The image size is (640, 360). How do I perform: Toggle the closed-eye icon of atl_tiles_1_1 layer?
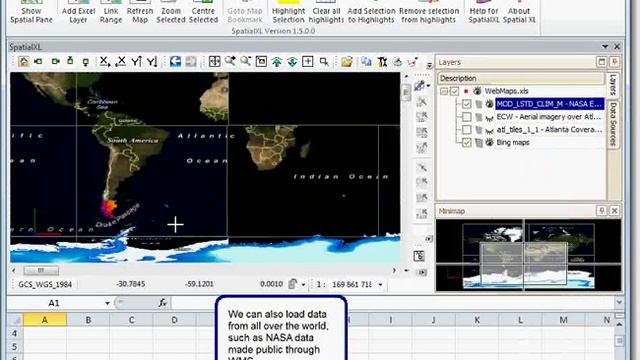[x=489, y=131]
